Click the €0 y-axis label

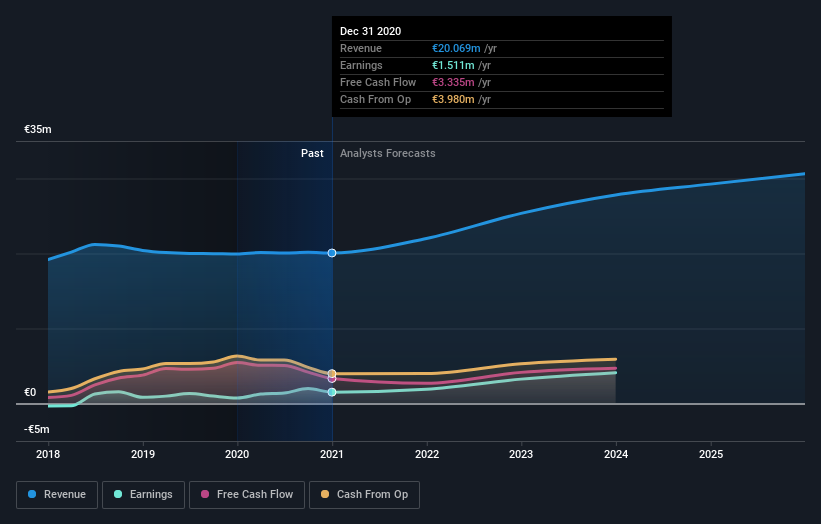30,392
